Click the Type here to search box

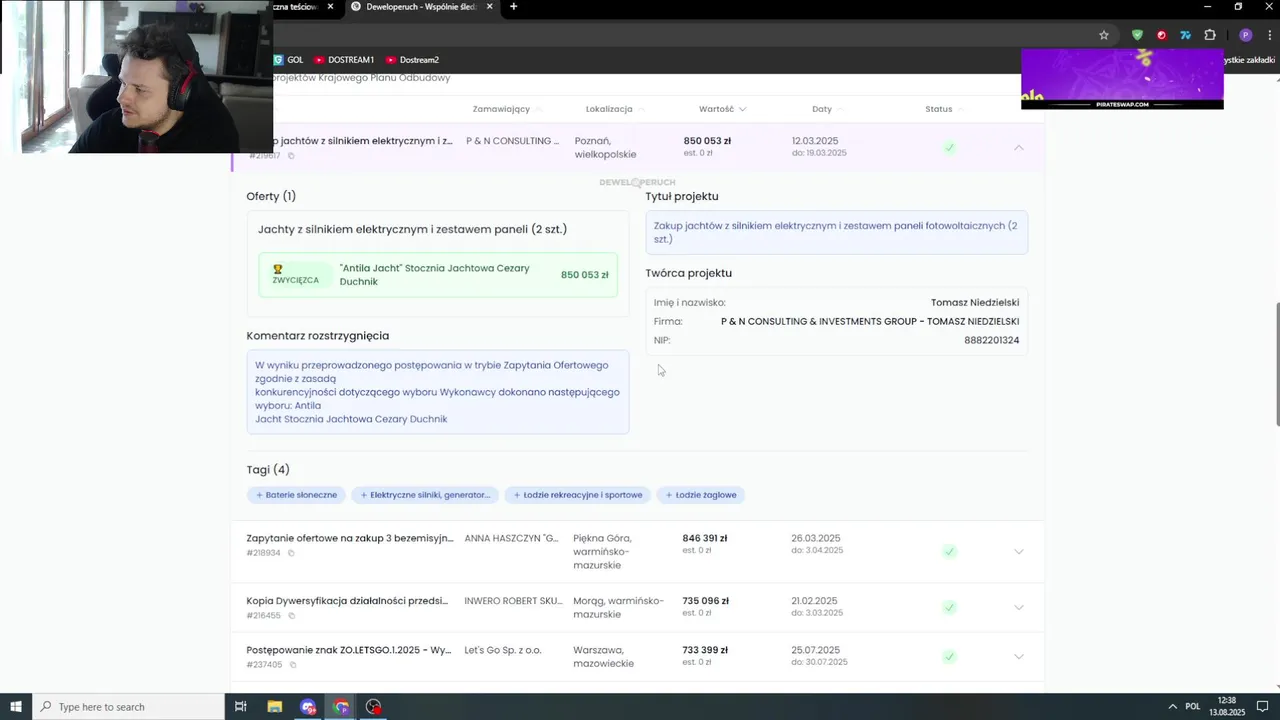128,707
